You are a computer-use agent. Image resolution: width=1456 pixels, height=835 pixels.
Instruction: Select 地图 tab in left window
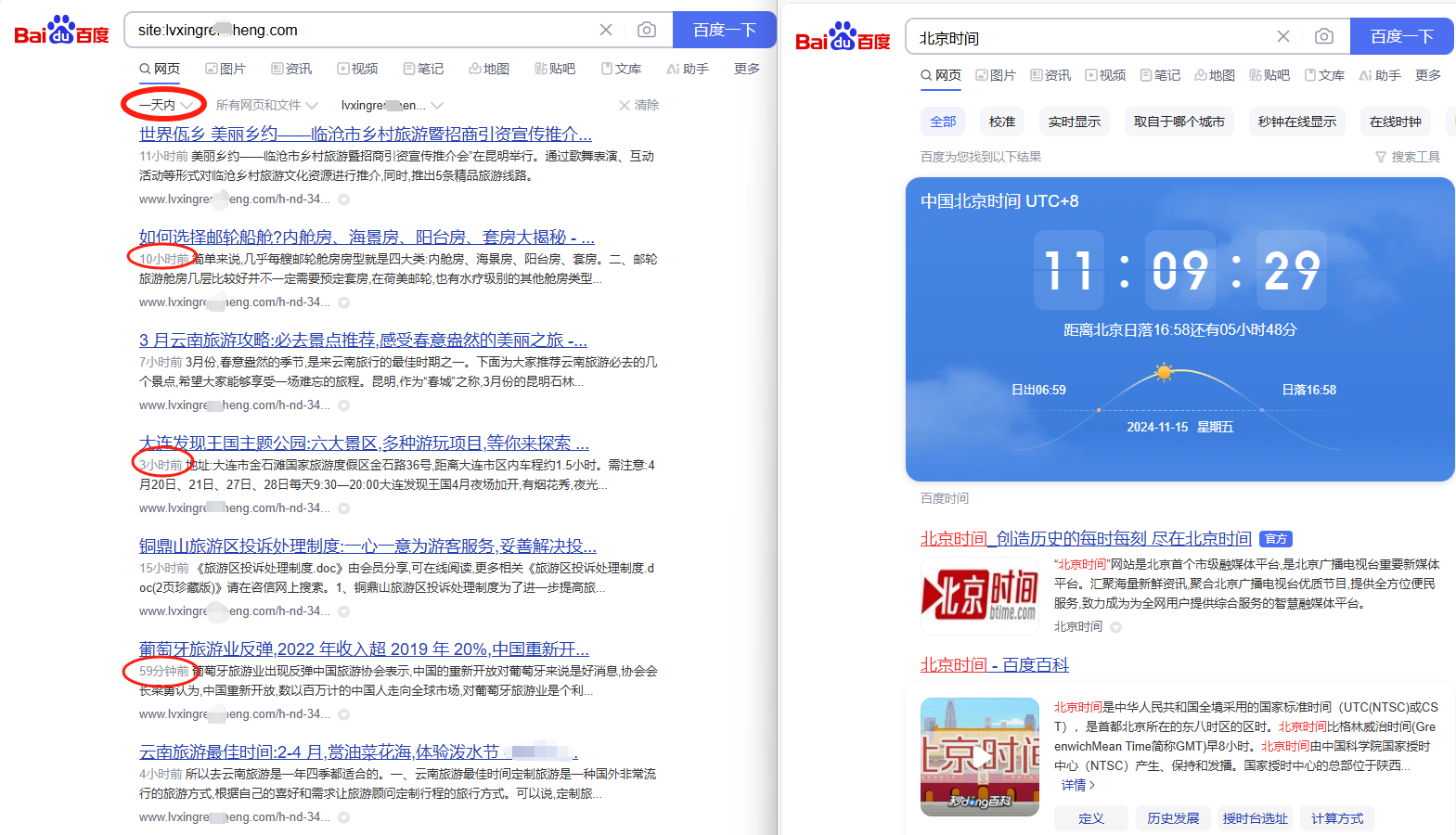click(489, 69)
